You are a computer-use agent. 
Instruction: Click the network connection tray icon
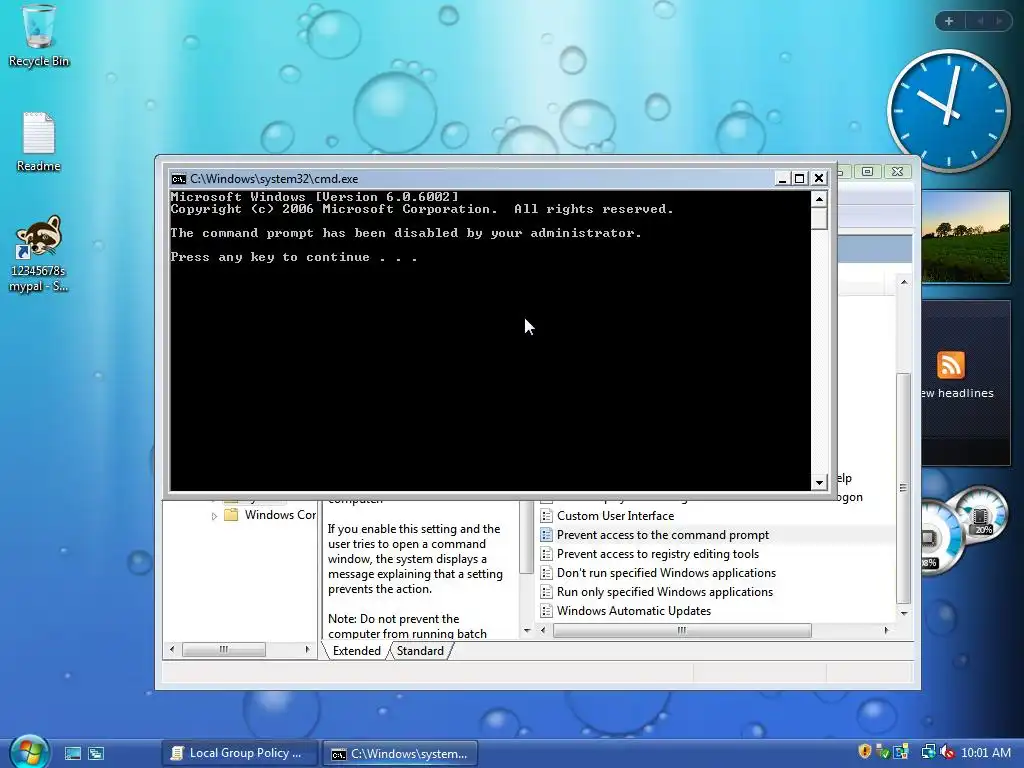coord(928,752)
